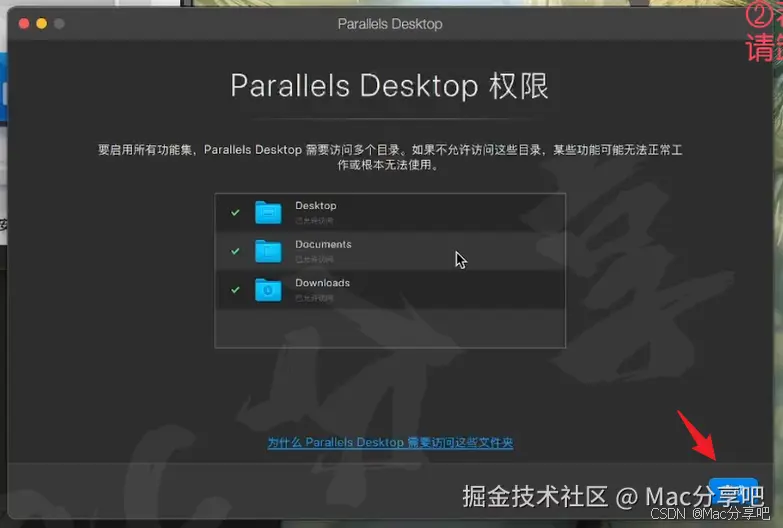
Task: Click the green checkmark beside Downloads
Action: coord(235,290)
